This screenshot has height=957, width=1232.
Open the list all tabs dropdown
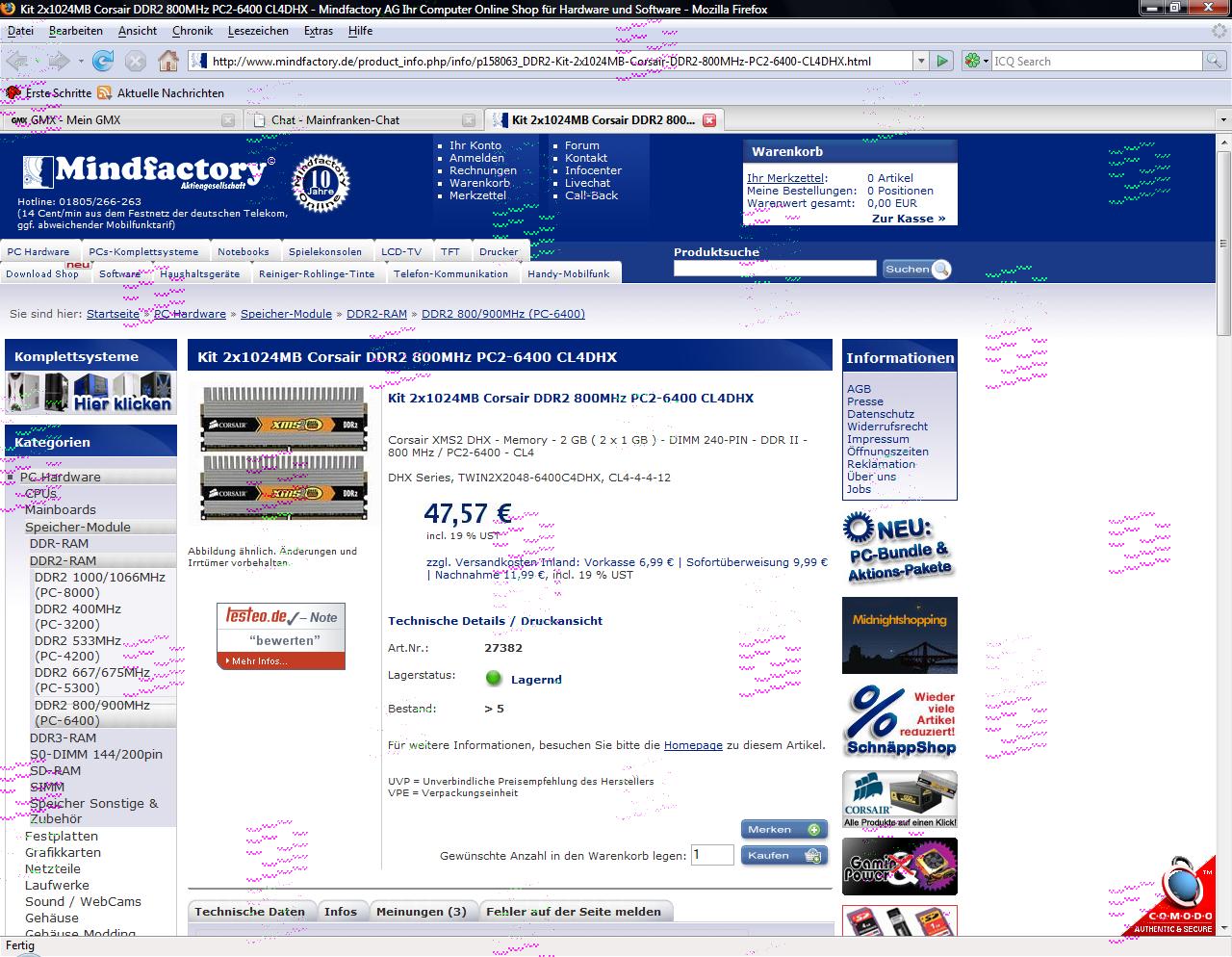(1223, 120)
